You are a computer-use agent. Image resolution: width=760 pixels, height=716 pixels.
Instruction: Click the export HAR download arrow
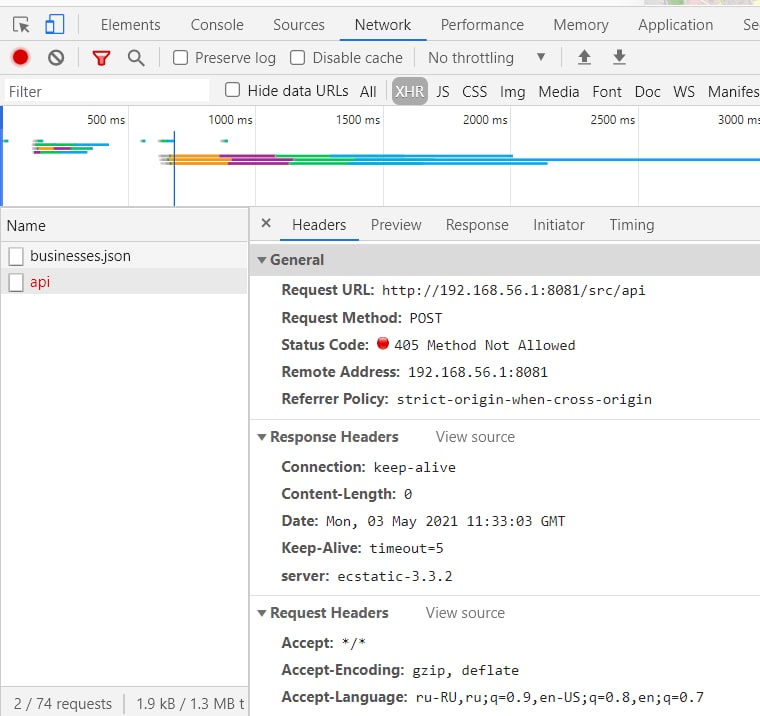pyautogui.click(x=619, y=58)
